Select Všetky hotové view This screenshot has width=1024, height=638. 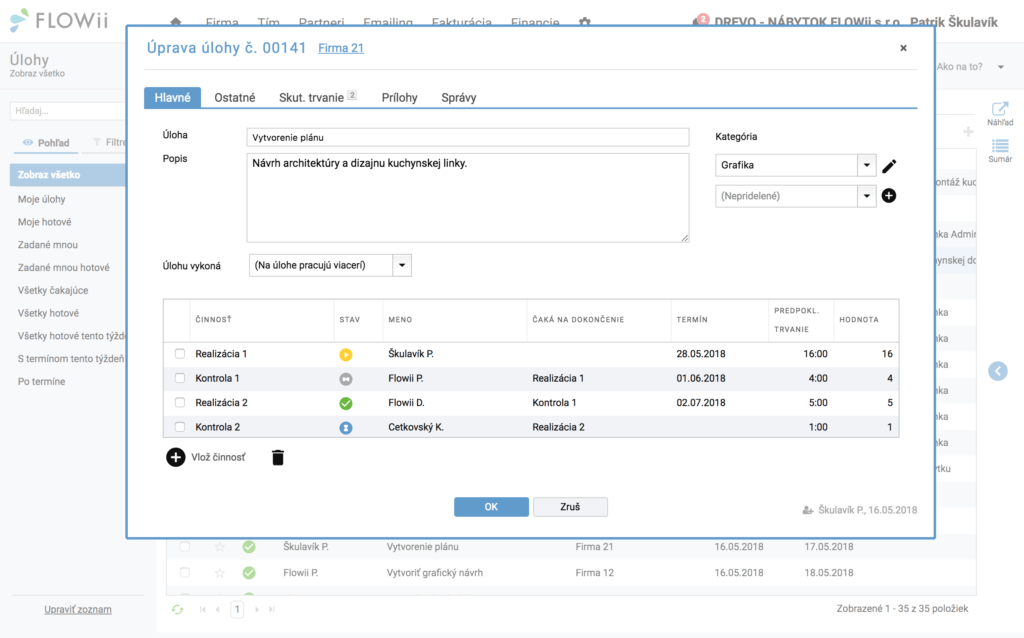coord(48,313)
